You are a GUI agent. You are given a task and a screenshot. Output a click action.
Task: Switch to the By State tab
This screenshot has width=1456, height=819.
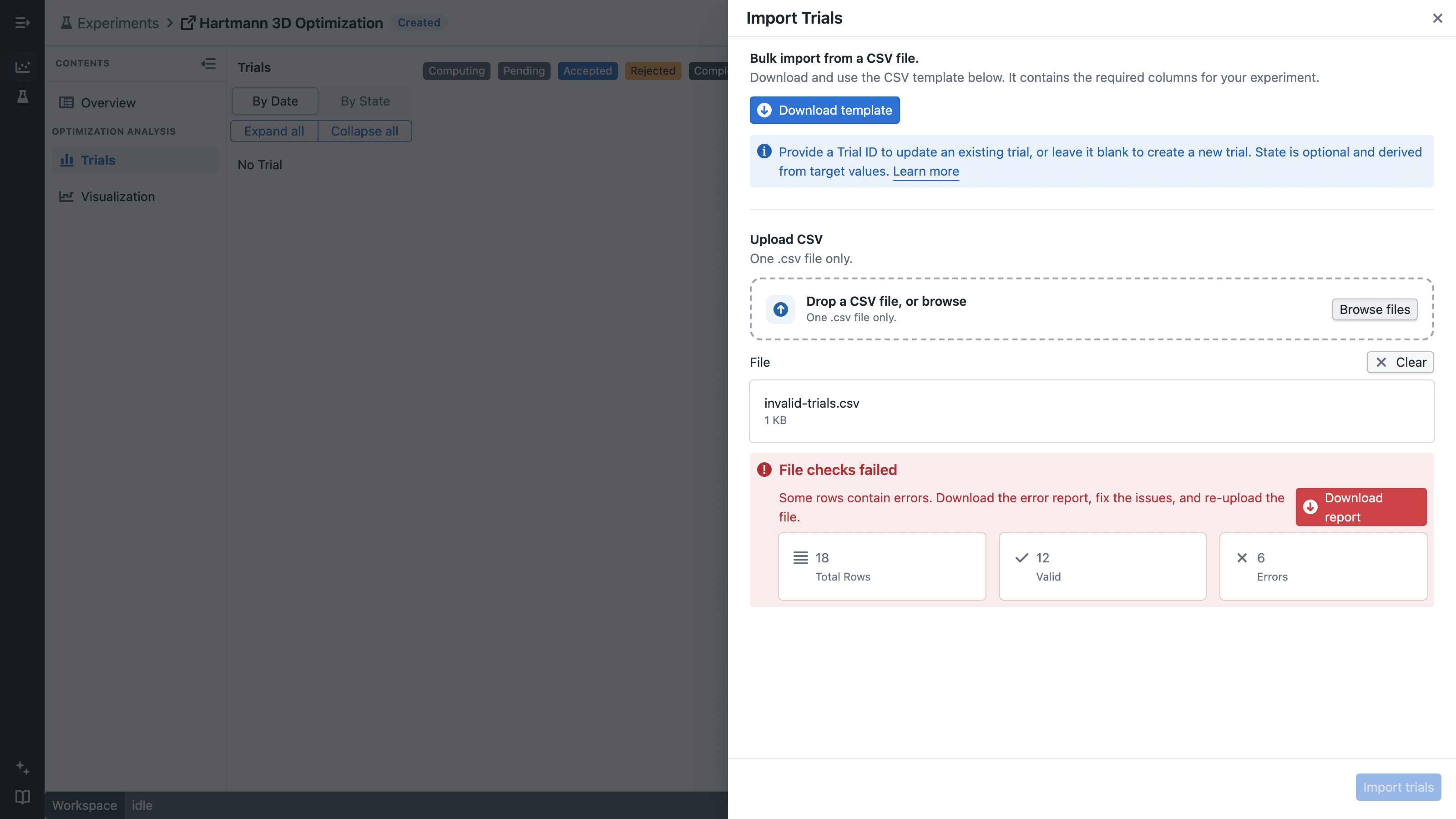pyautogui.click(x=365, y=101)
